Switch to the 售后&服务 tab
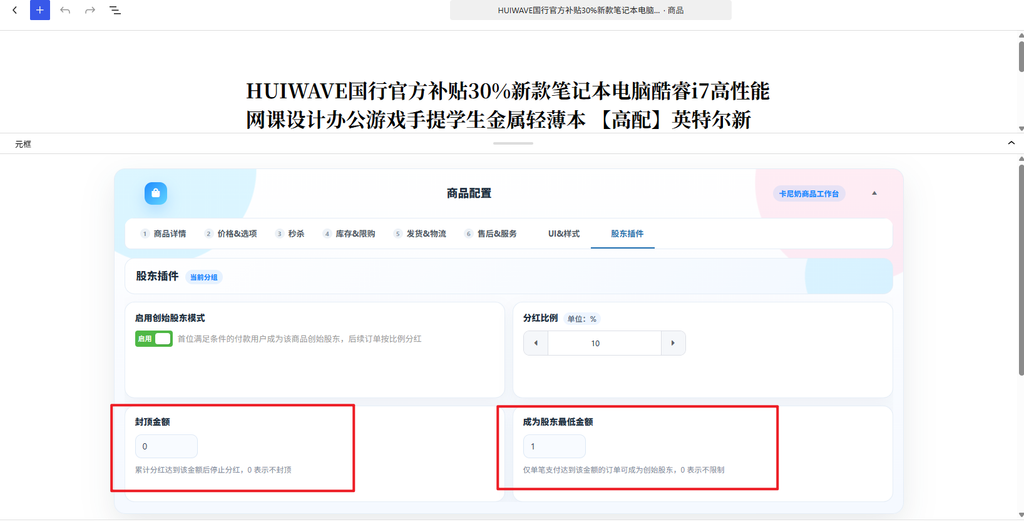1024x524 pixels. (490, 234)
